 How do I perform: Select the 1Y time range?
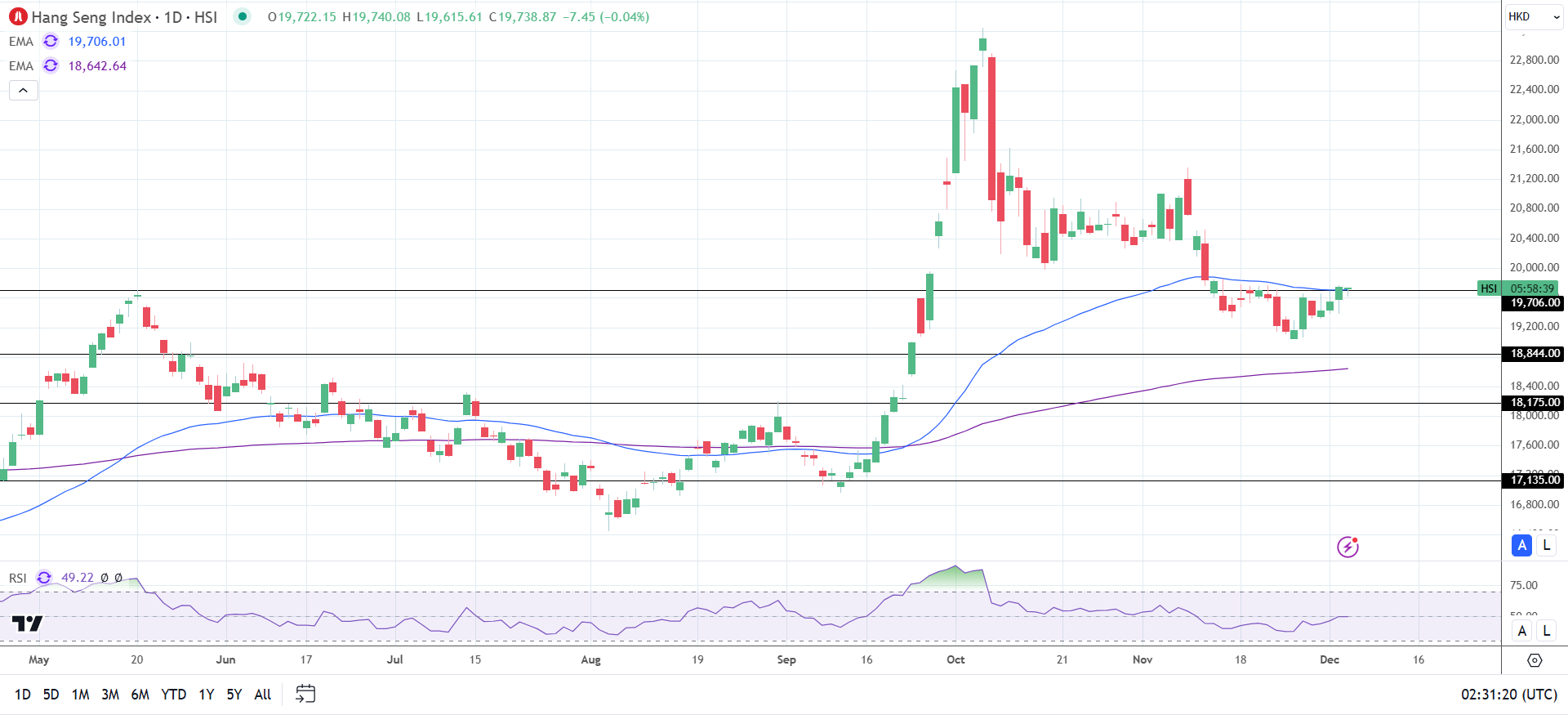(207, 695)
